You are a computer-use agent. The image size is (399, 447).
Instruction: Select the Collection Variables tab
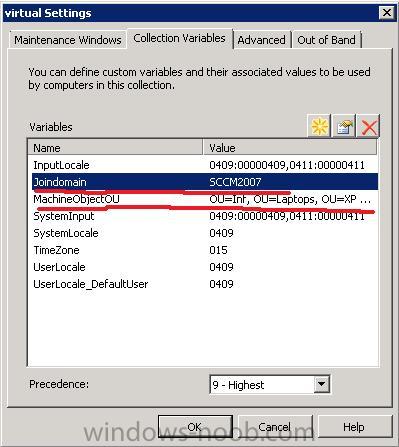click(x=179, y=38)
